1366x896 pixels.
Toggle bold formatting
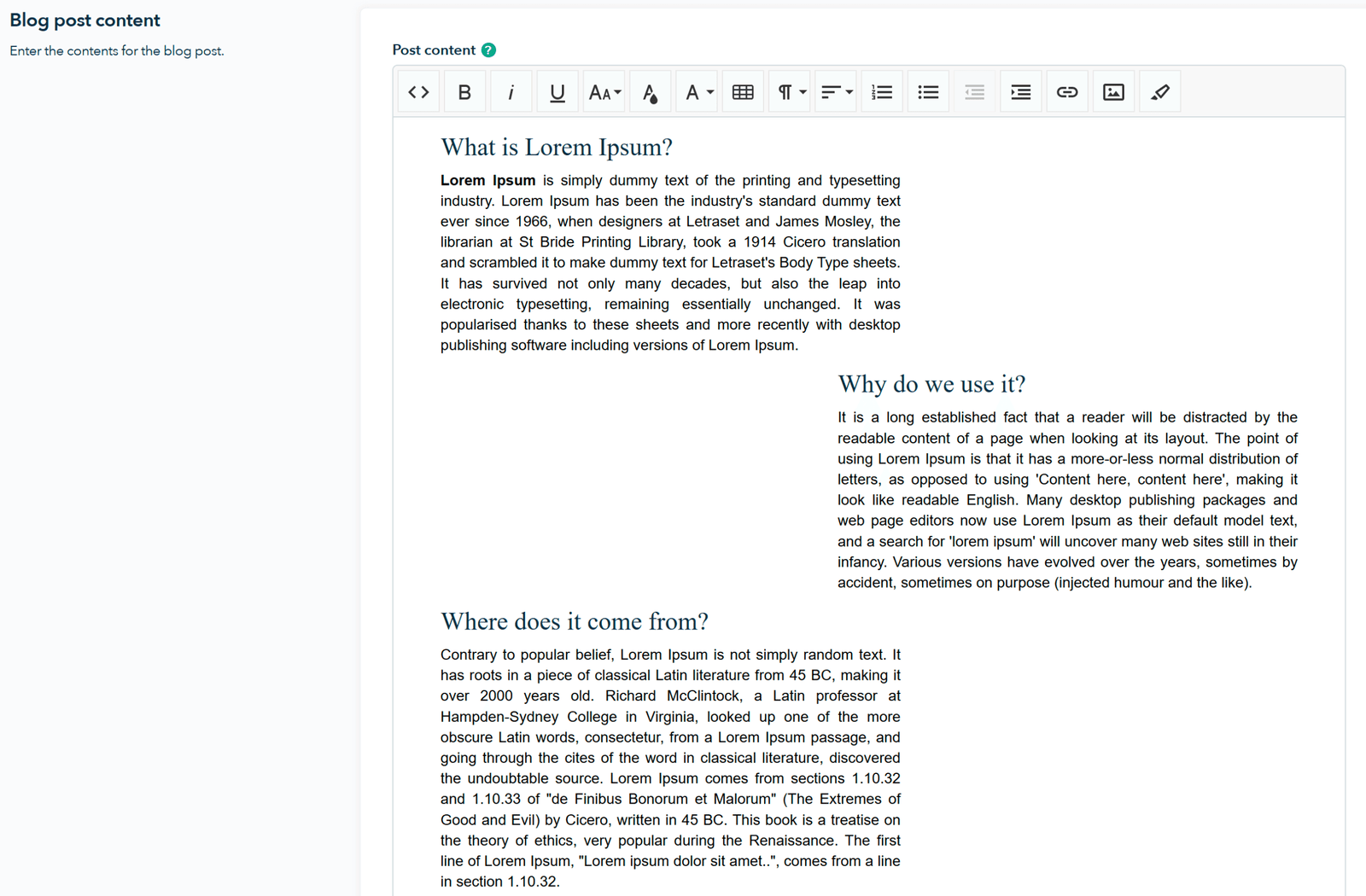[464, 92]
